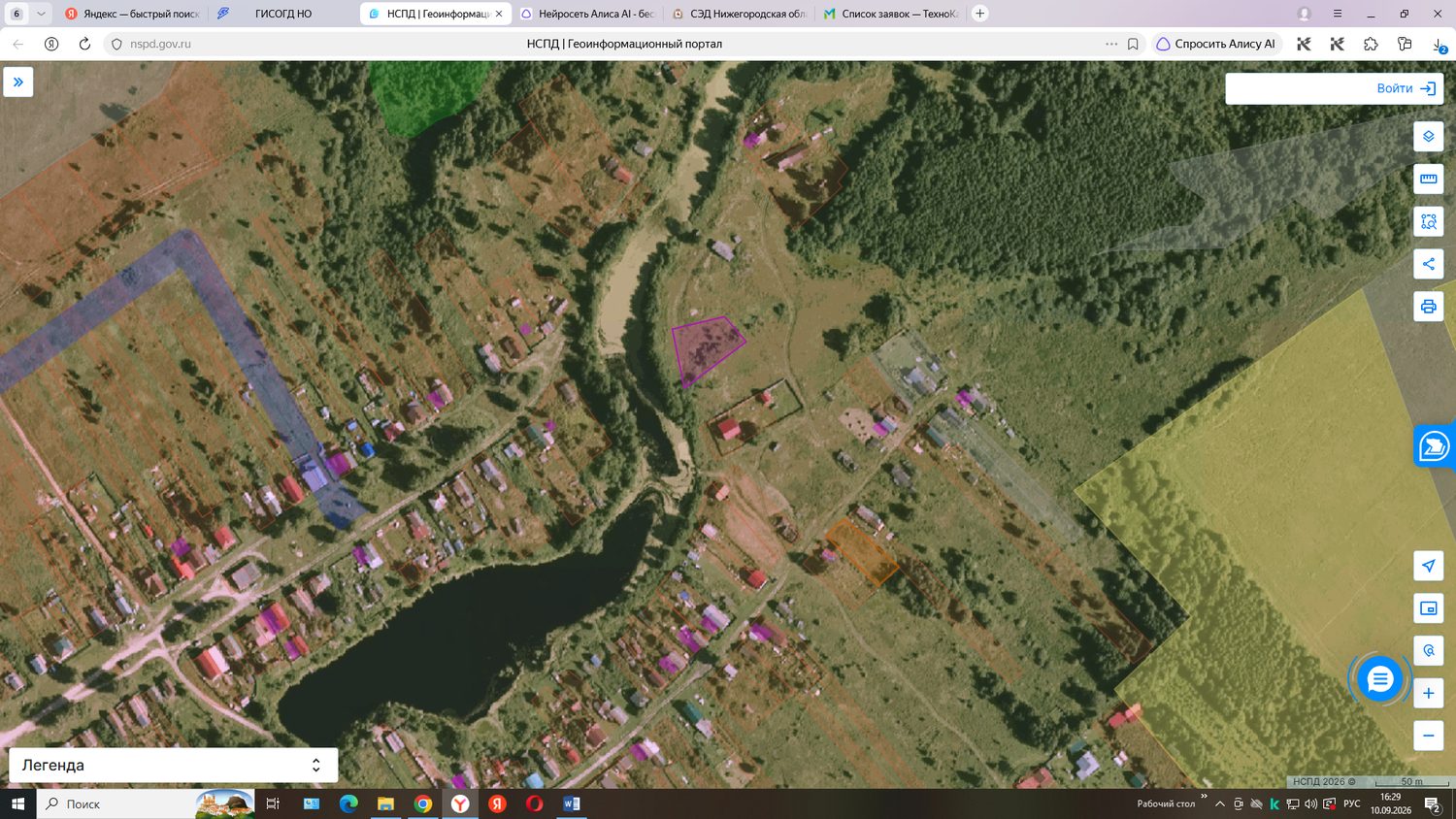Go back to previous page
The image size is (1456, 819).
pos(17,44)
